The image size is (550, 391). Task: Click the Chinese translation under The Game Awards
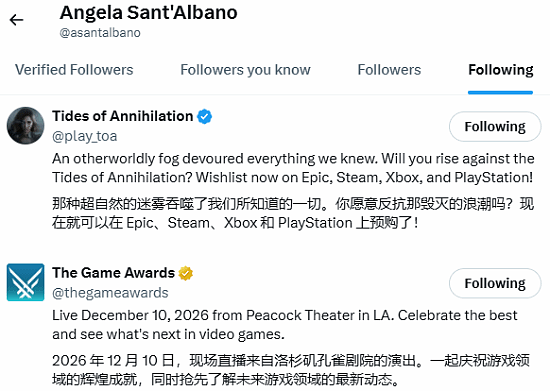point(291,370)
